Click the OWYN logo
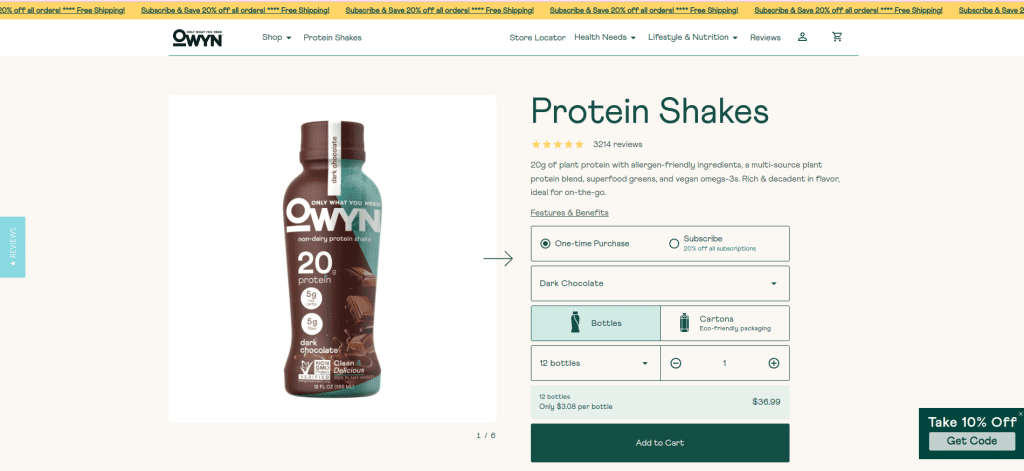Image resolution: width=1024 pixels, height=471 pixels. (x=197, y=38)
